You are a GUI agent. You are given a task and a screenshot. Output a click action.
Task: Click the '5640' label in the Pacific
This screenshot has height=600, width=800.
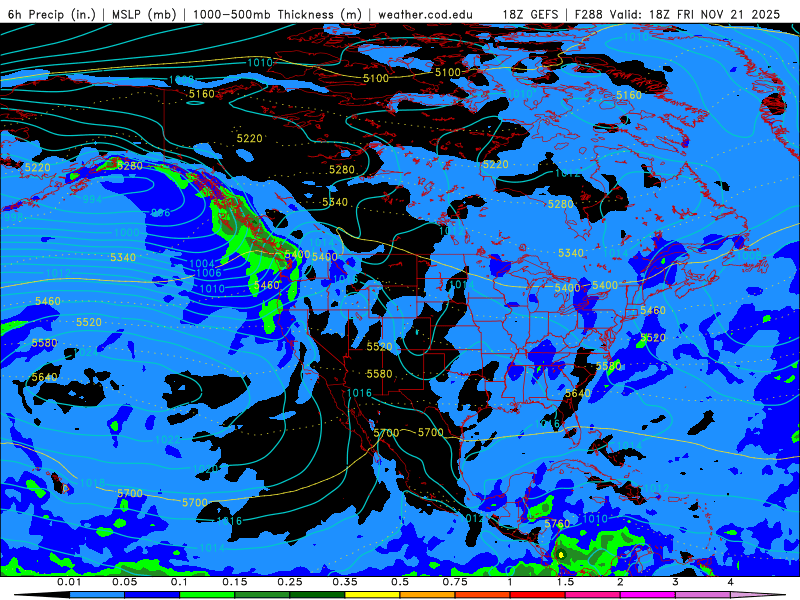pos(44,377)
